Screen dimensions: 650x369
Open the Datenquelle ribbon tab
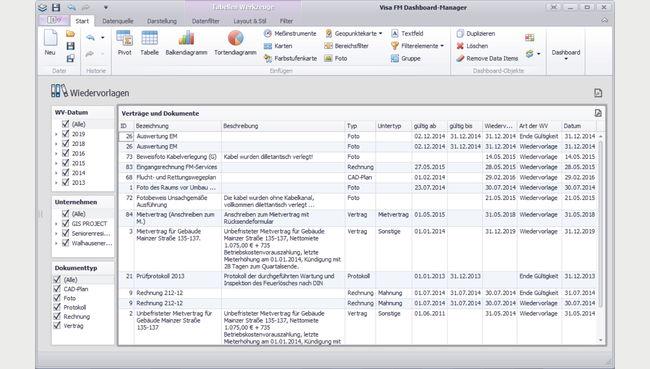point(118,21)
